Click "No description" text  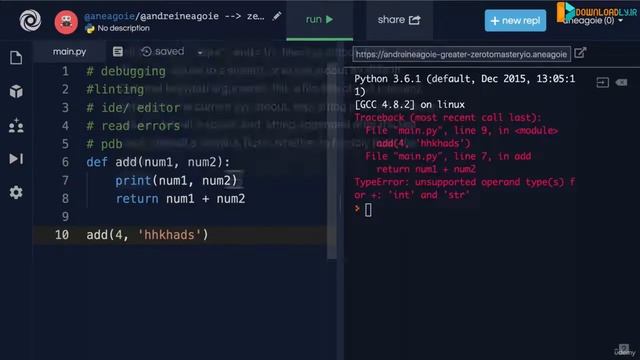[123, 29]
